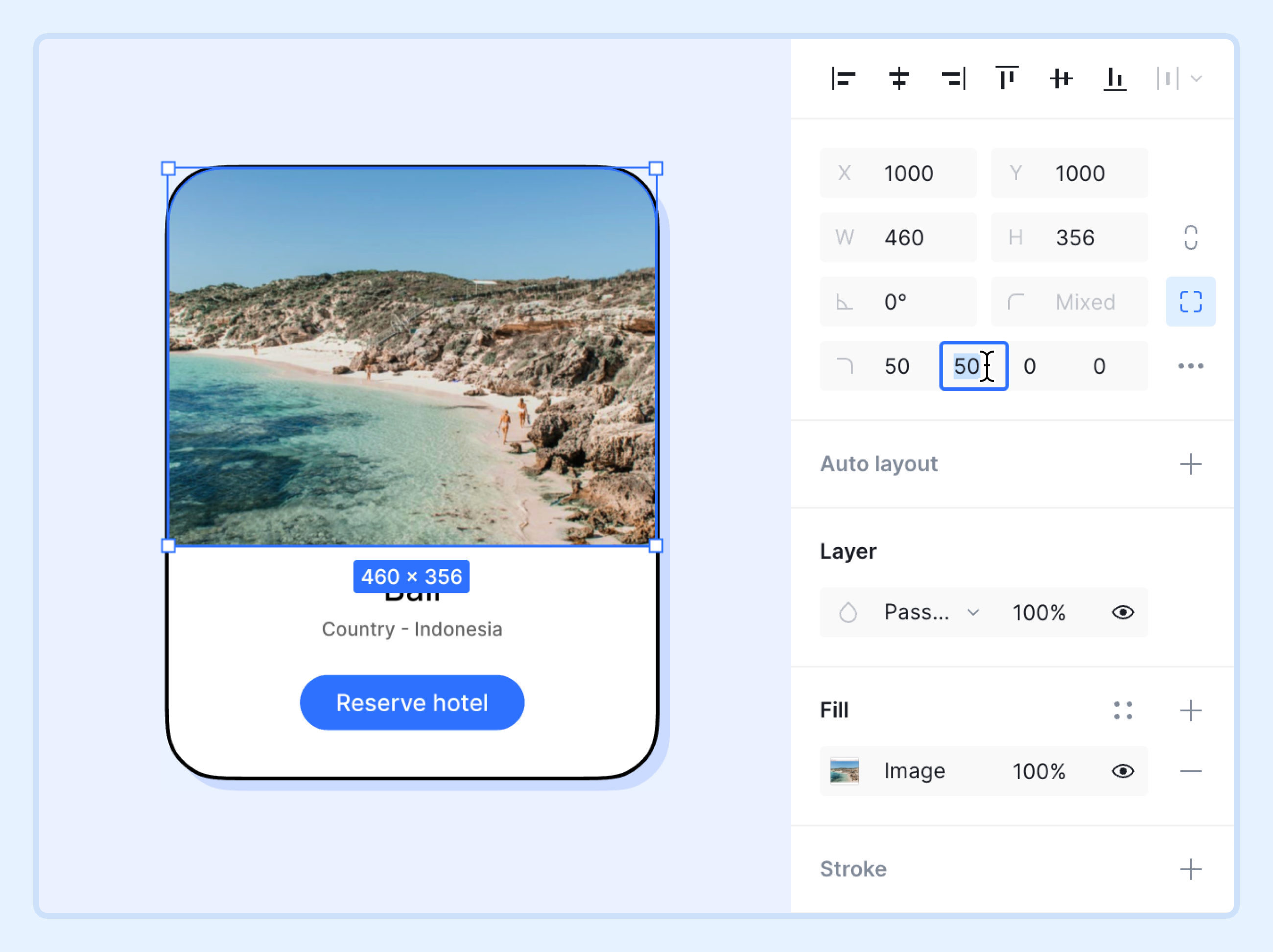Click the Fill section title

[x=834, y=710]
